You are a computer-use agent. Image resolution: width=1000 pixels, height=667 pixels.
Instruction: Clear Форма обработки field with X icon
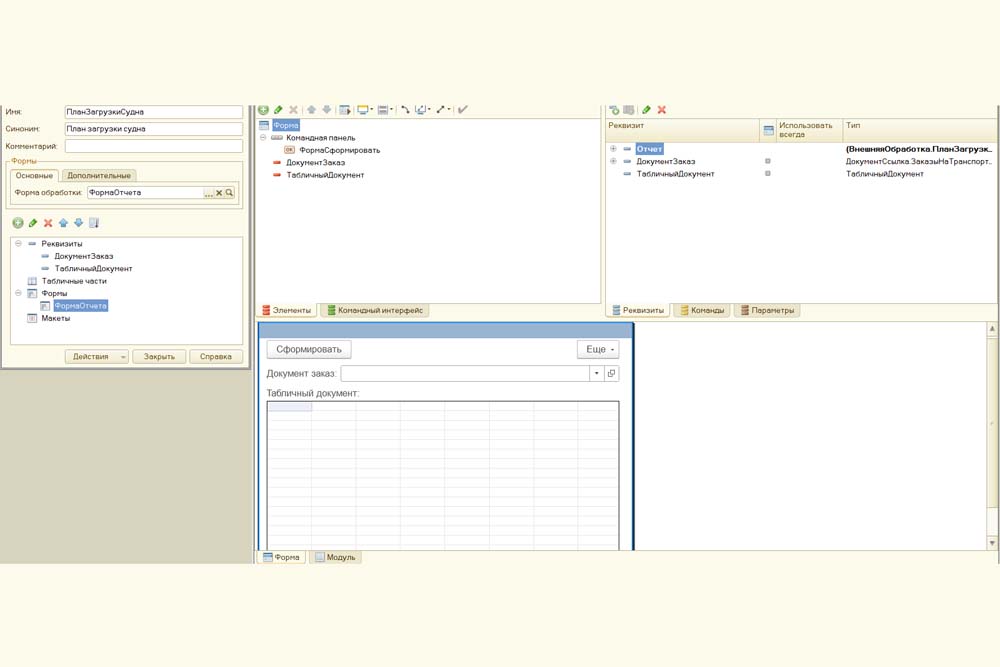pyautogui.click(x=219, y=193)
